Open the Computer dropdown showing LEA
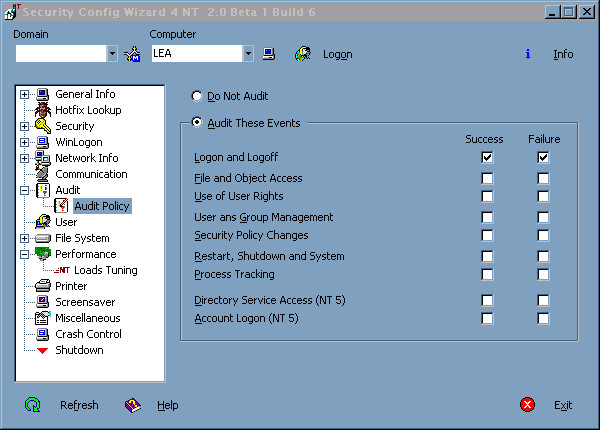Image resolution: width=600 pixels, height=430 pixels. coord(248,54)
